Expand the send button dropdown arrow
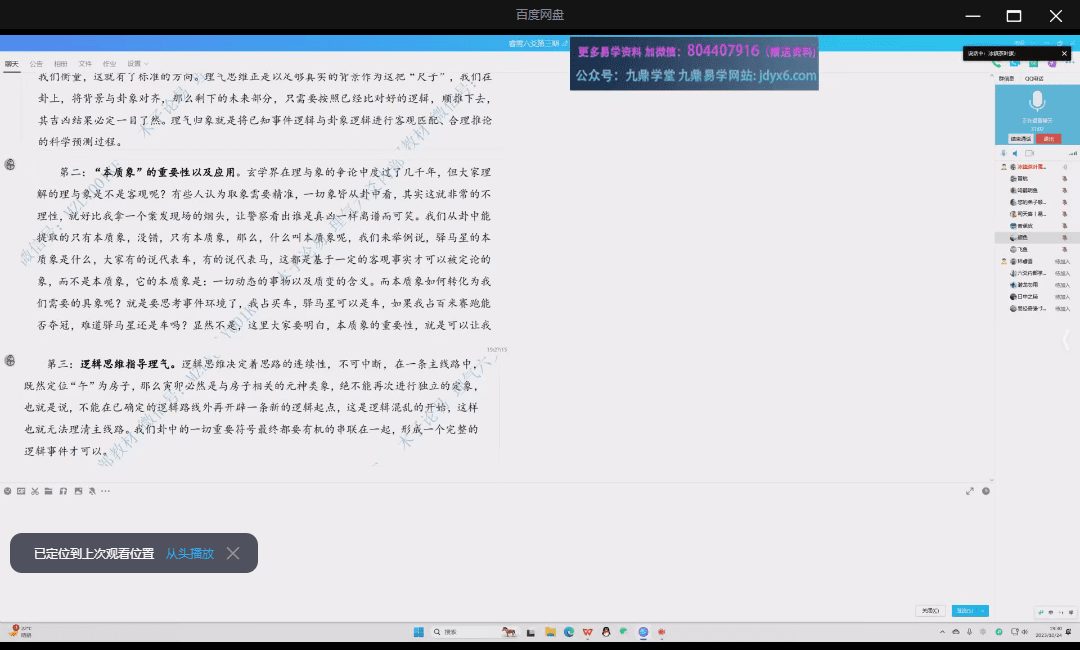 [983, 610]
